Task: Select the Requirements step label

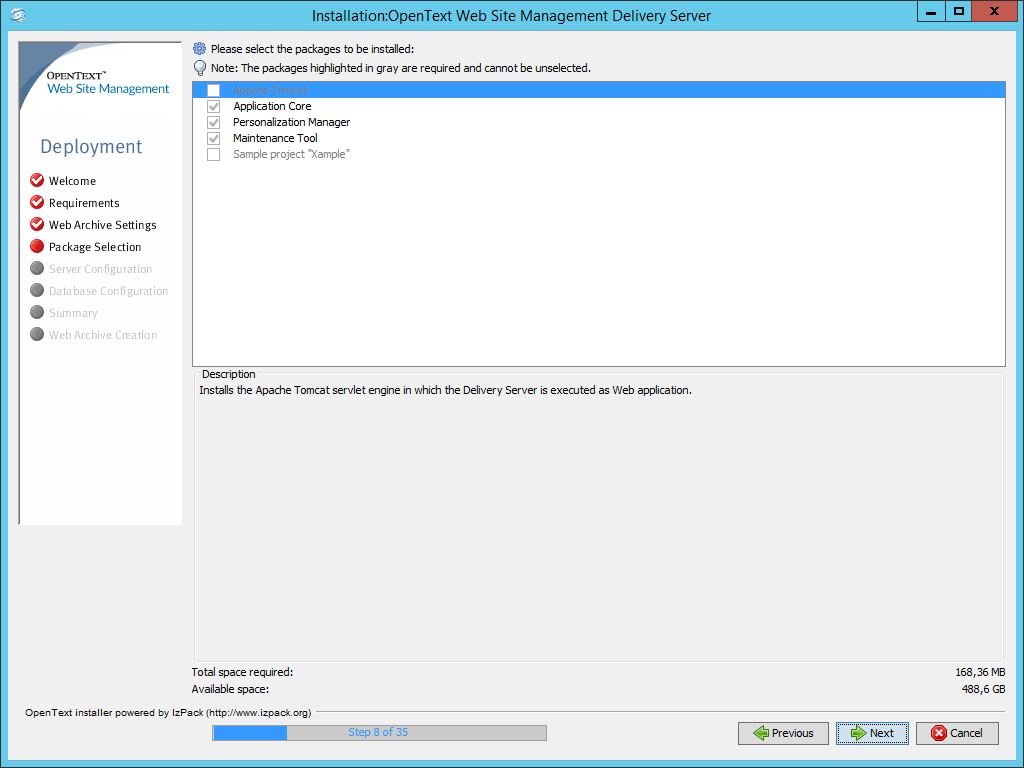Action: pyautogui.click(x=84, y=203)
